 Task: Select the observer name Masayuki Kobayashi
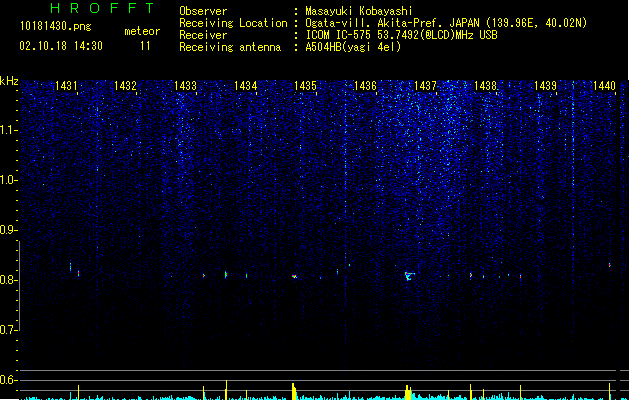[359, 11]
